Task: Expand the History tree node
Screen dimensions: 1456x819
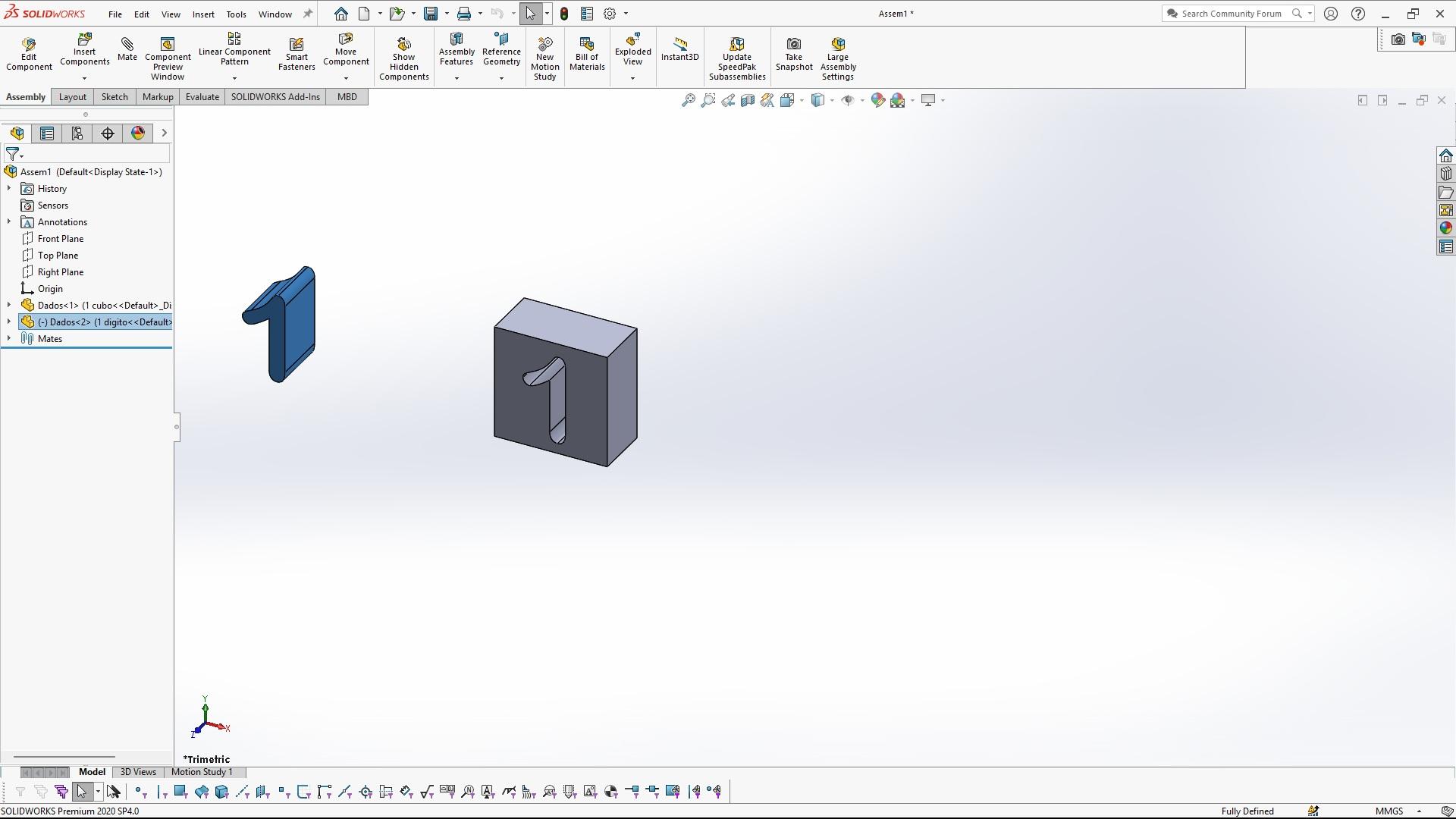Action: tap(9, 188)
